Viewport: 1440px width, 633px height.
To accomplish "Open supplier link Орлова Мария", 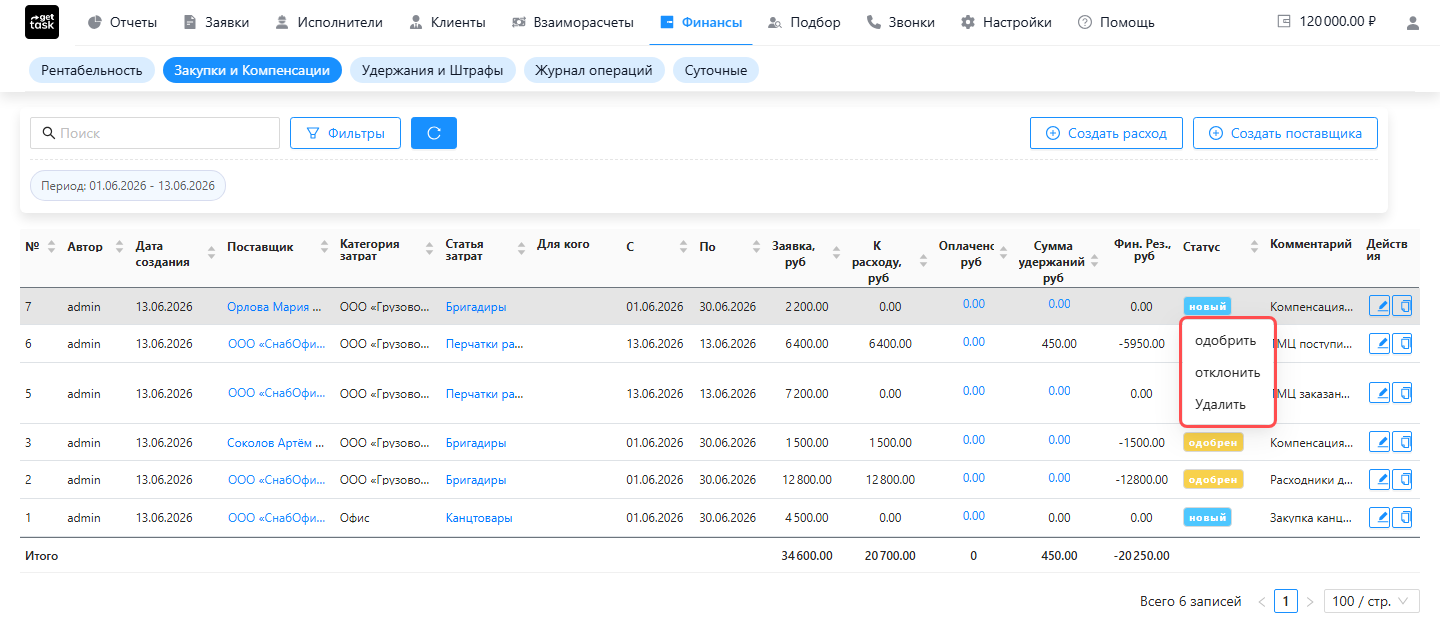I will coord(275,307).
